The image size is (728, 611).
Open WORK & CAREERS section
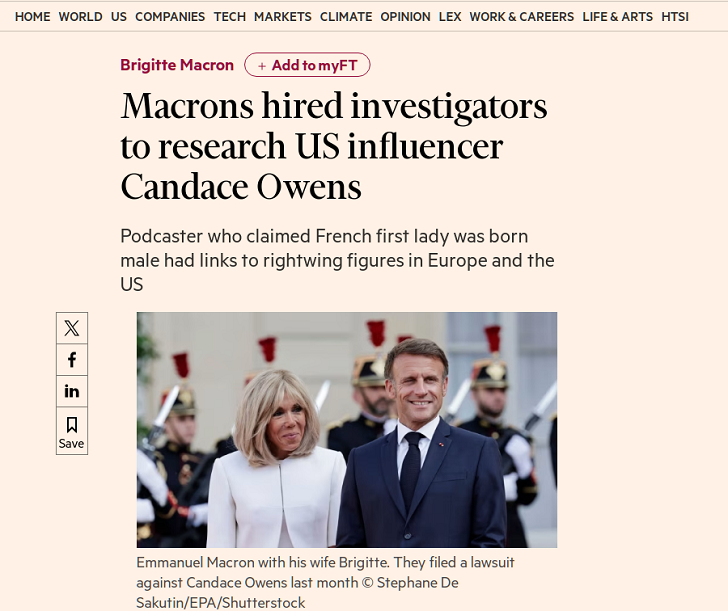pyautogui.click(x=522, y=17)
